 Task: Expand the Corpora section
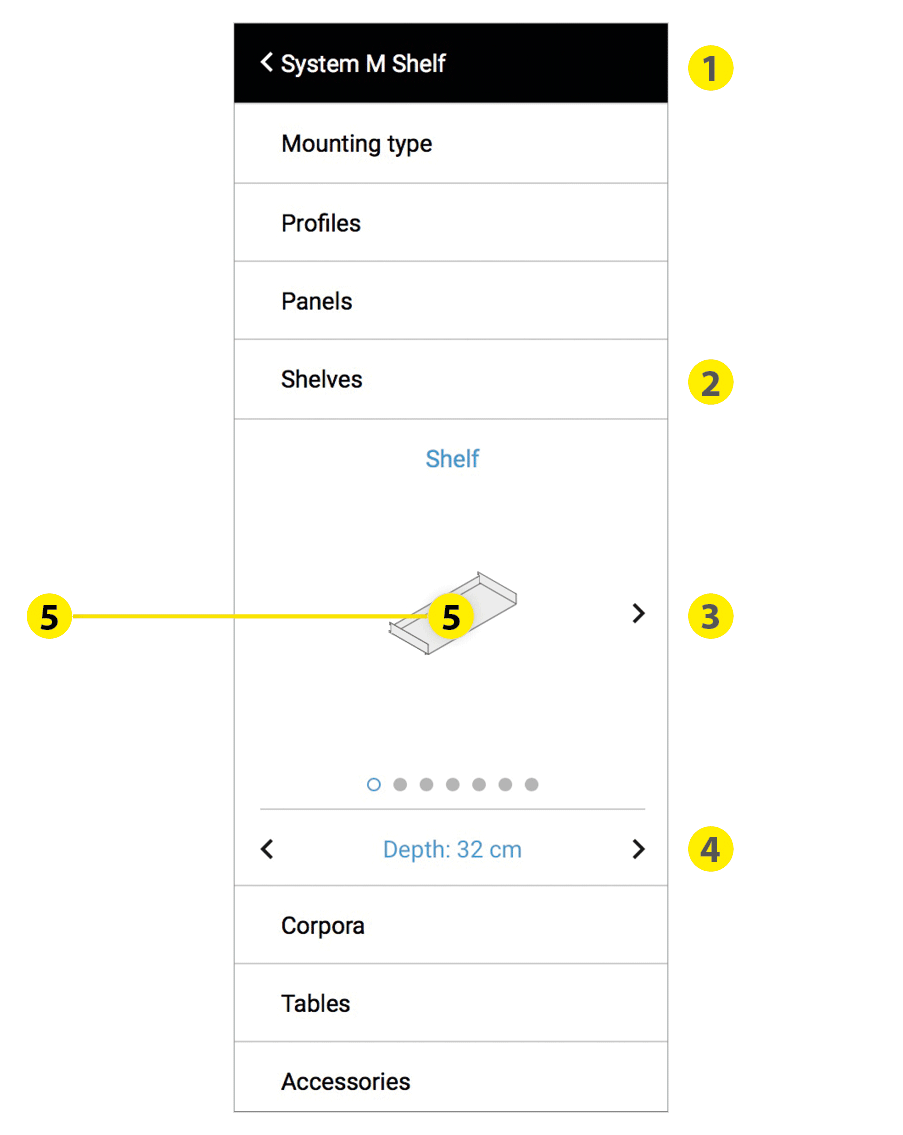coord(323,926)
